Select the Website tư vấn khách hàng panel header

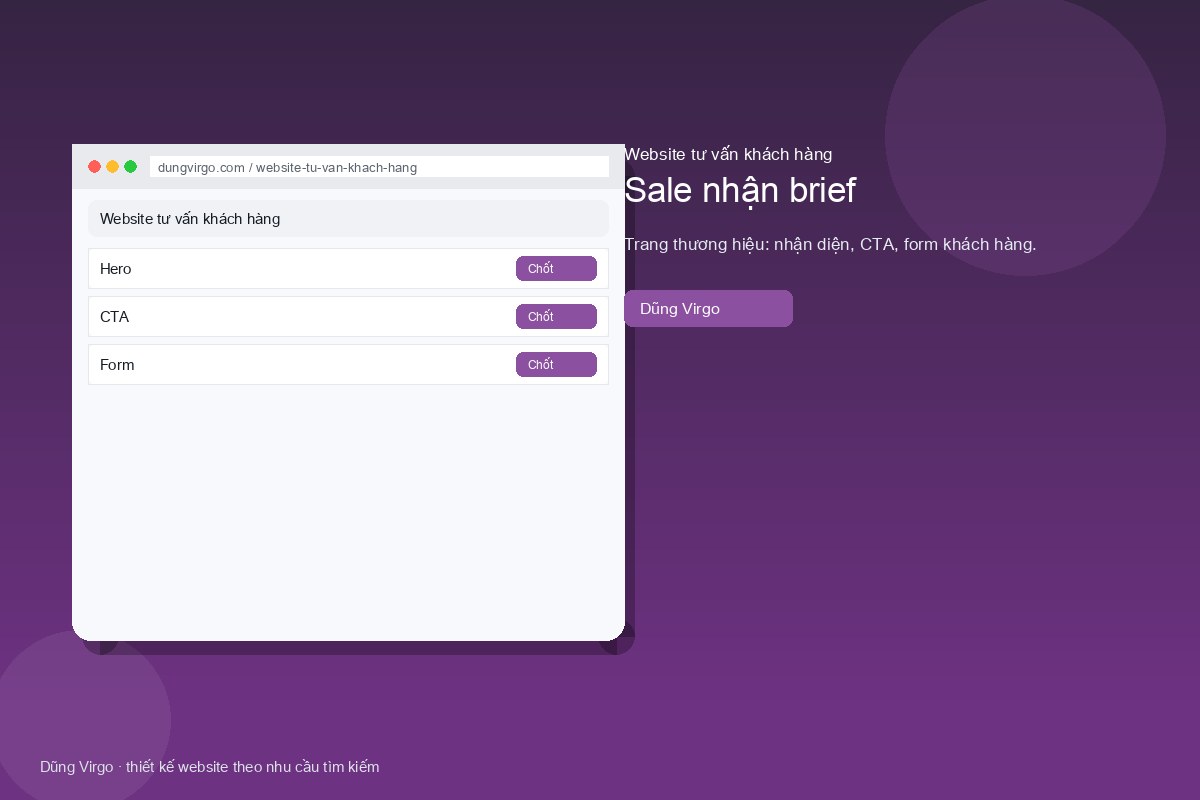(x=348, y=219)
